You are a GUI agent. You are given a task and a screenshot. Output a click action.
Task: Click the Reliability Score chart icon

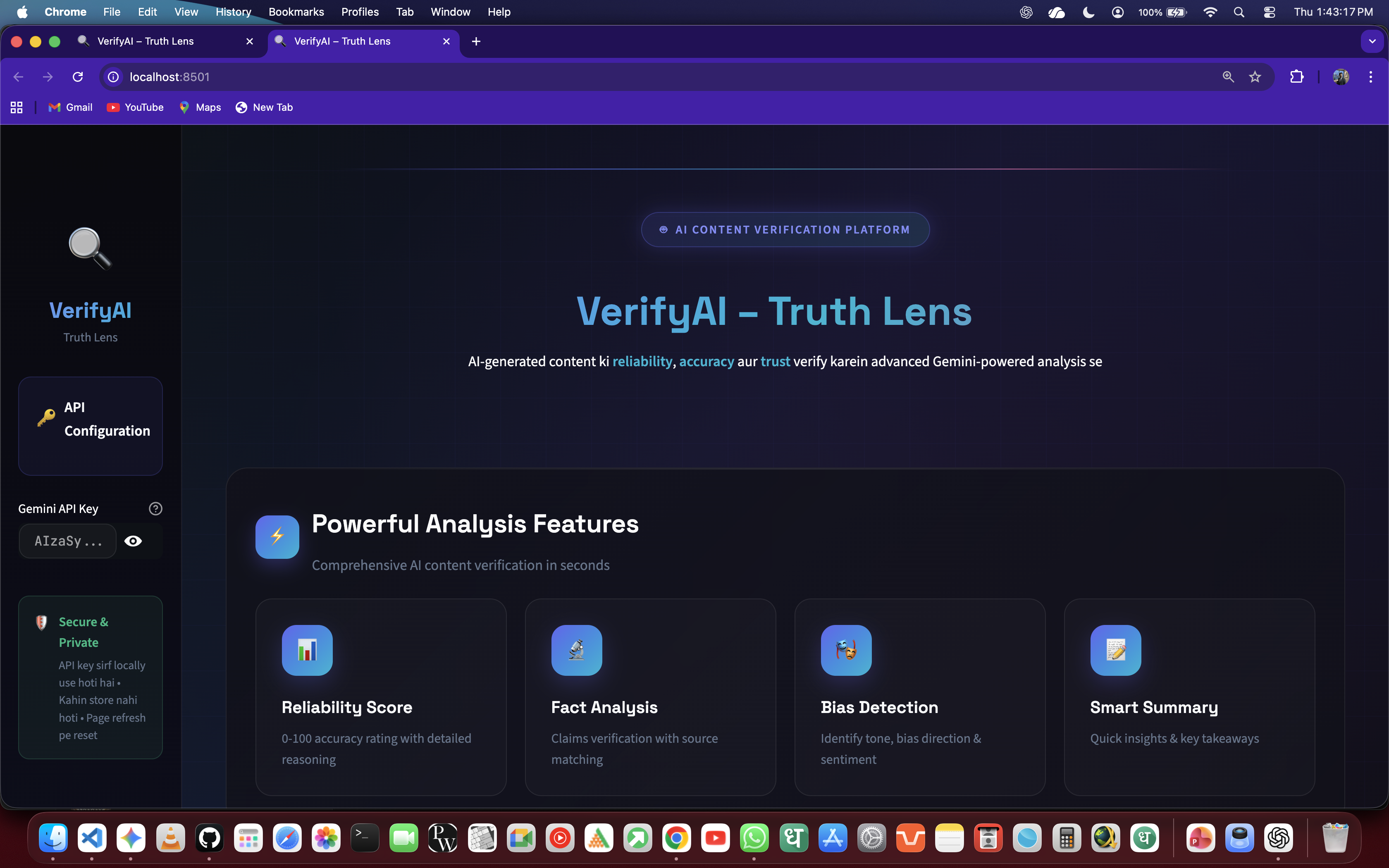pyautogui.click(x=307, y=650)
